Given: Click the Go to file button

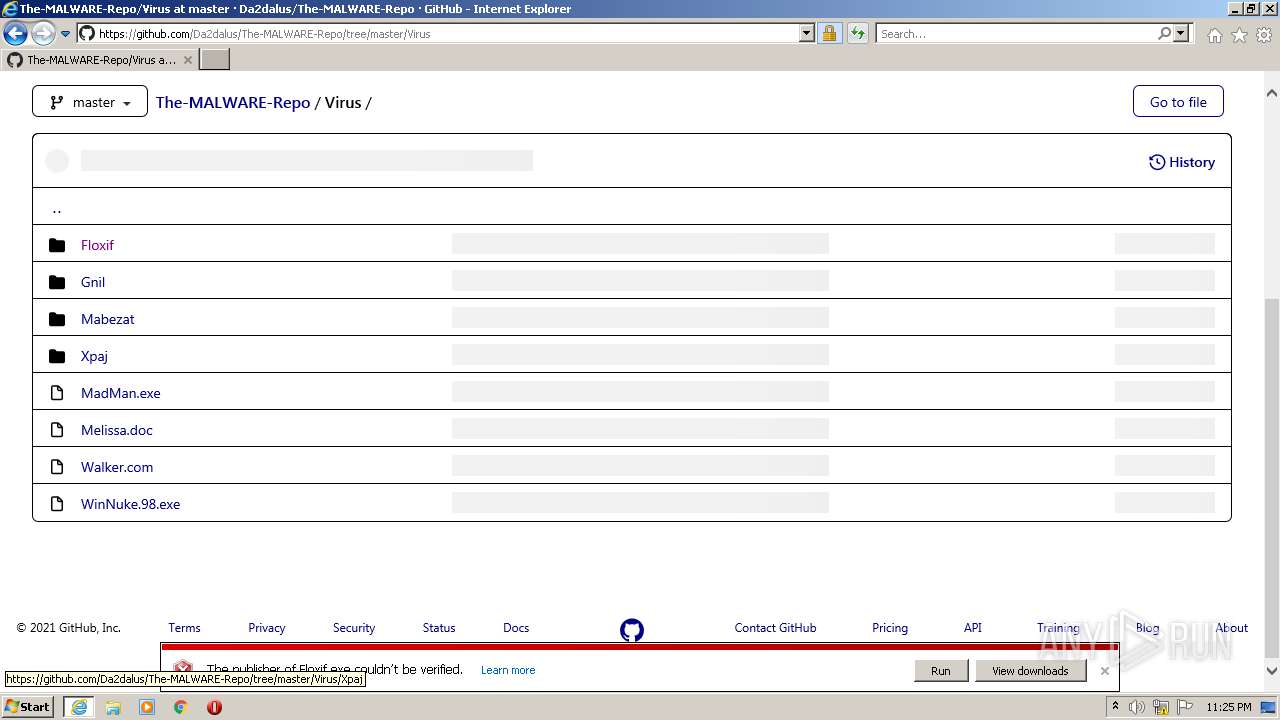Looking at the screenshot, I should point(1178,102).
